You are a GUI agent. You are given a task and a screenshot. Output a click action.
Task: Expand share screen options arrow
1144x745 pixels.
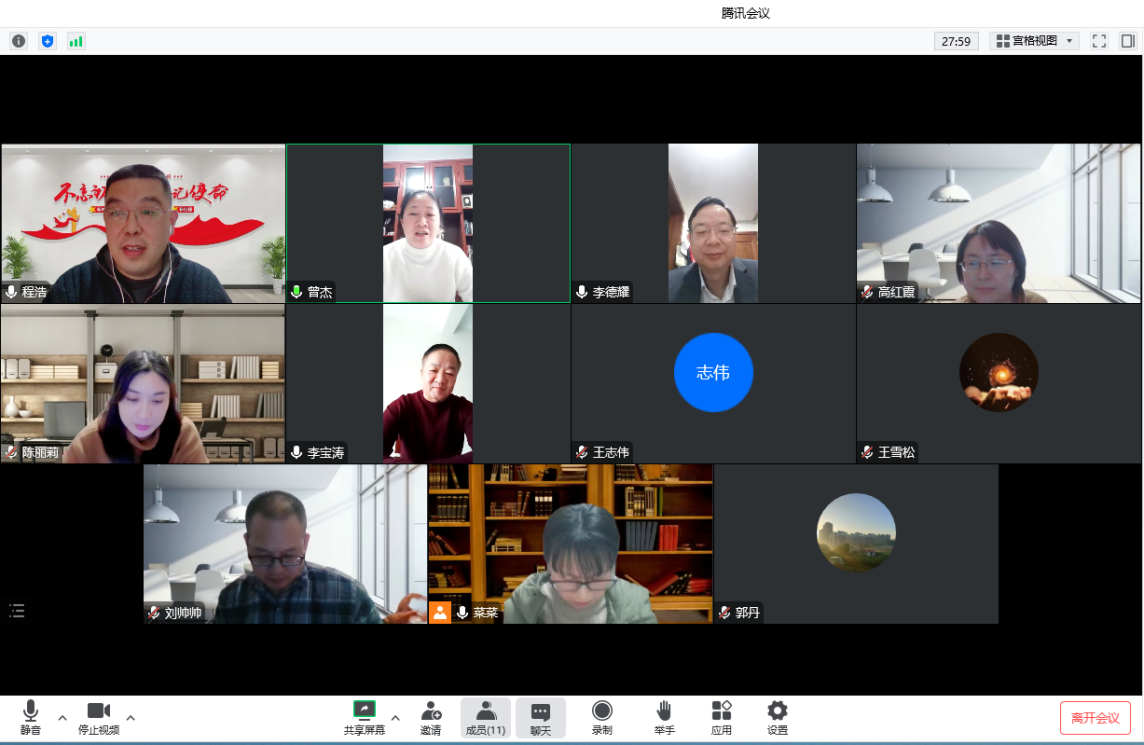[x=395, y=718]
